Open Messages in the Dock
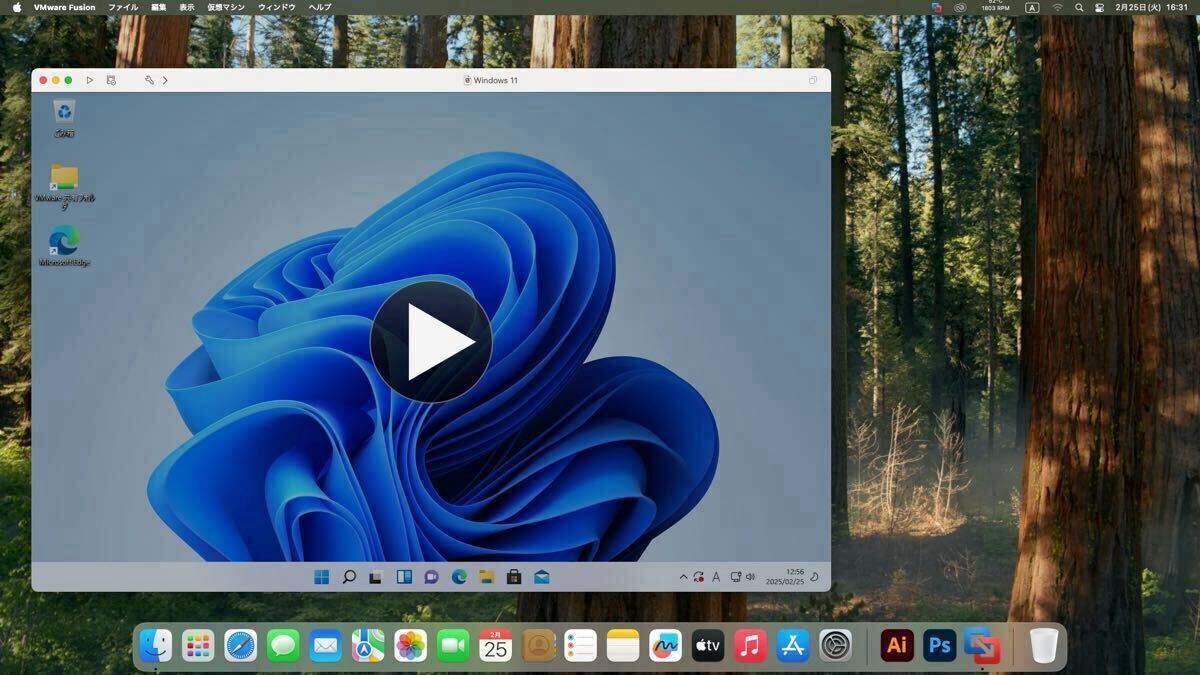 [283, 646]
